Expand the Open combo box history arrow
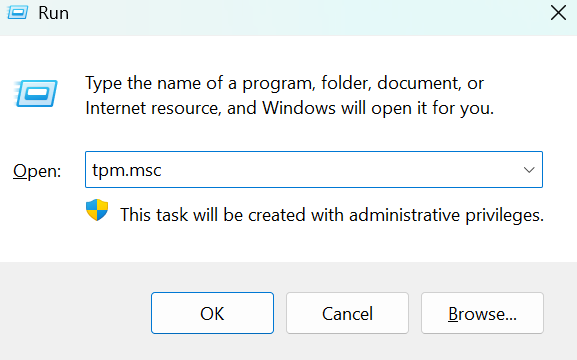 (x=529, y=170)
